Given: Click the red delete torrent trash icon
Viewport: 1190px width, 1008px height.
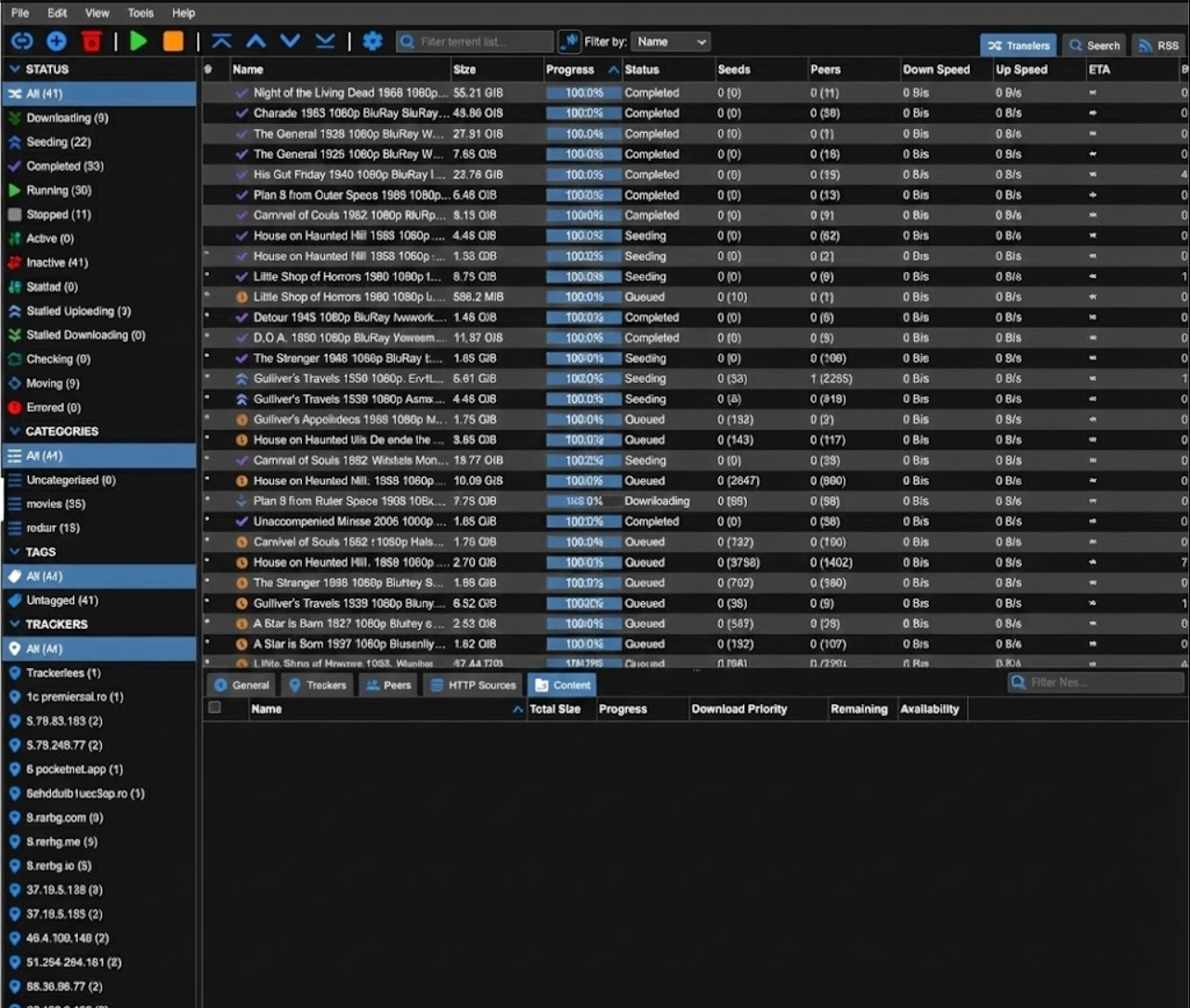Looking at the screenshot, I should (x=91, y=41).
